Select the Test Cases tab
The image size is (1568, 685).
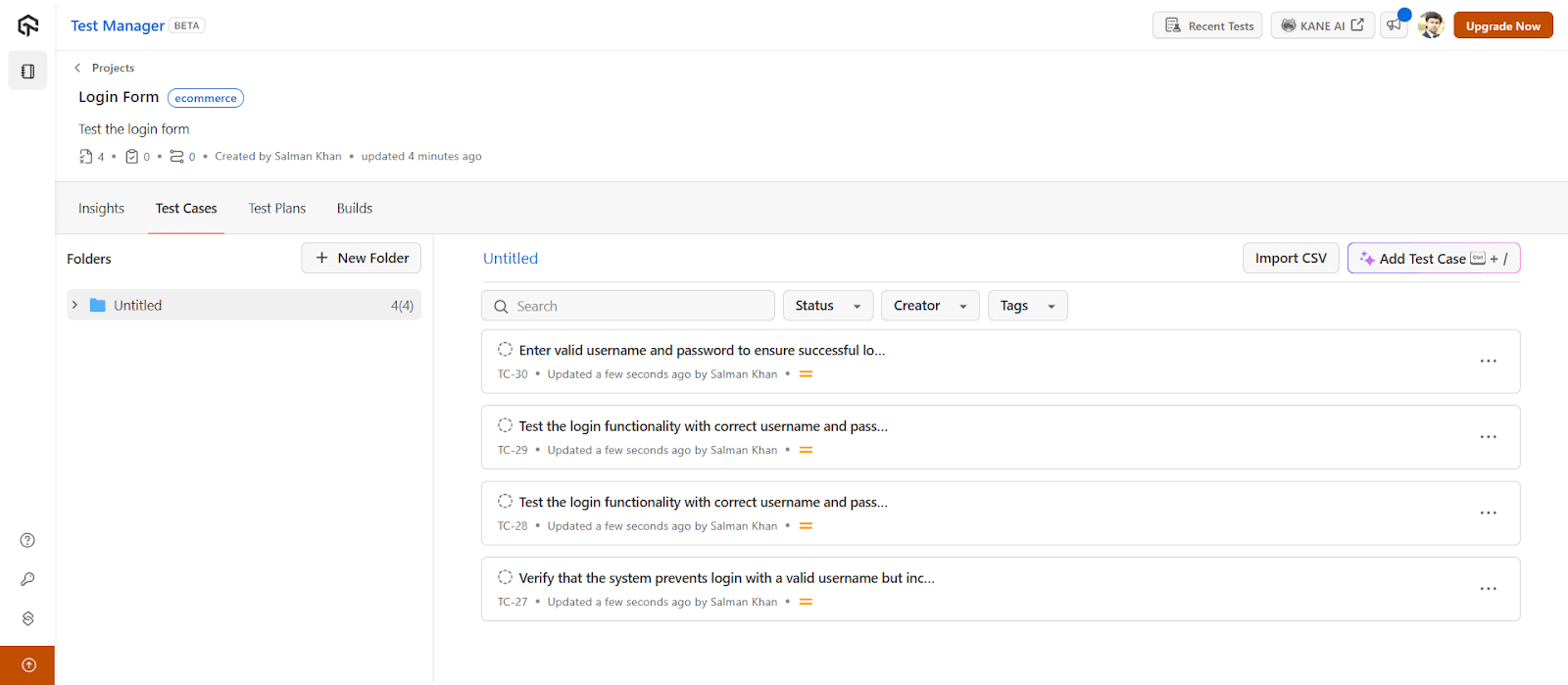point(186,208)
